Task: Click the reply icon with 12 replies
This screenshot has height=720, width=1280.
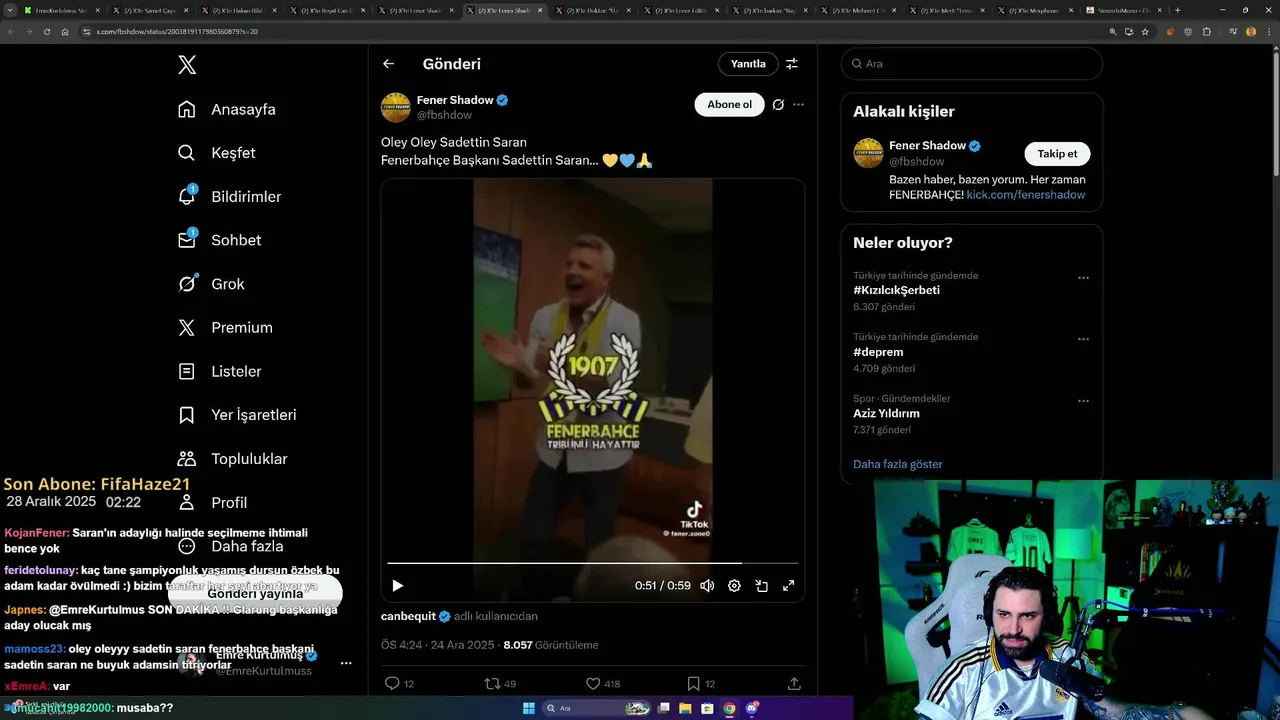Action: tap(392, 684)
